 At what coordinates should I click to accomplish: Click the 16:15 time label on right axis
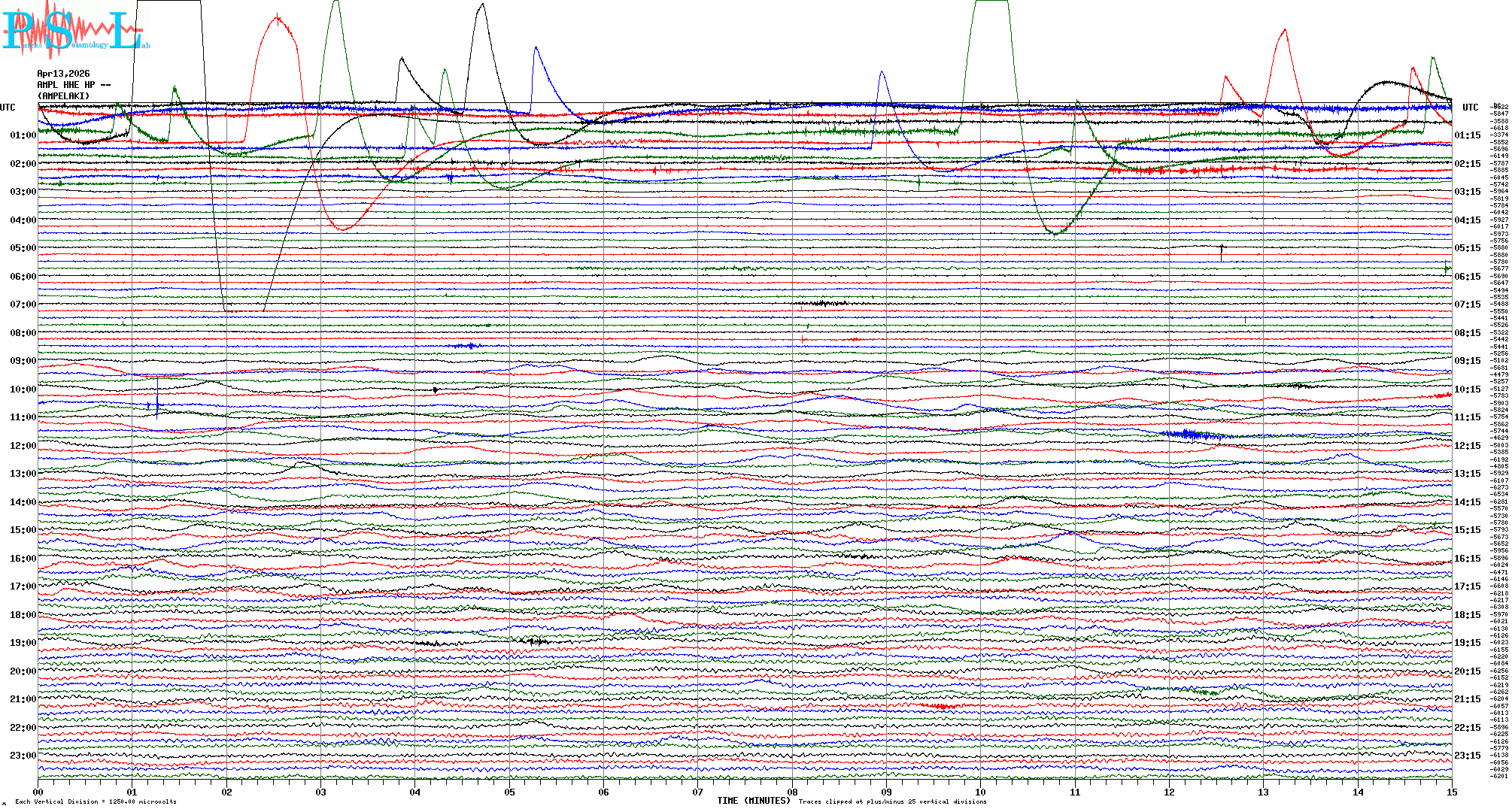(x=1467, y=559)
